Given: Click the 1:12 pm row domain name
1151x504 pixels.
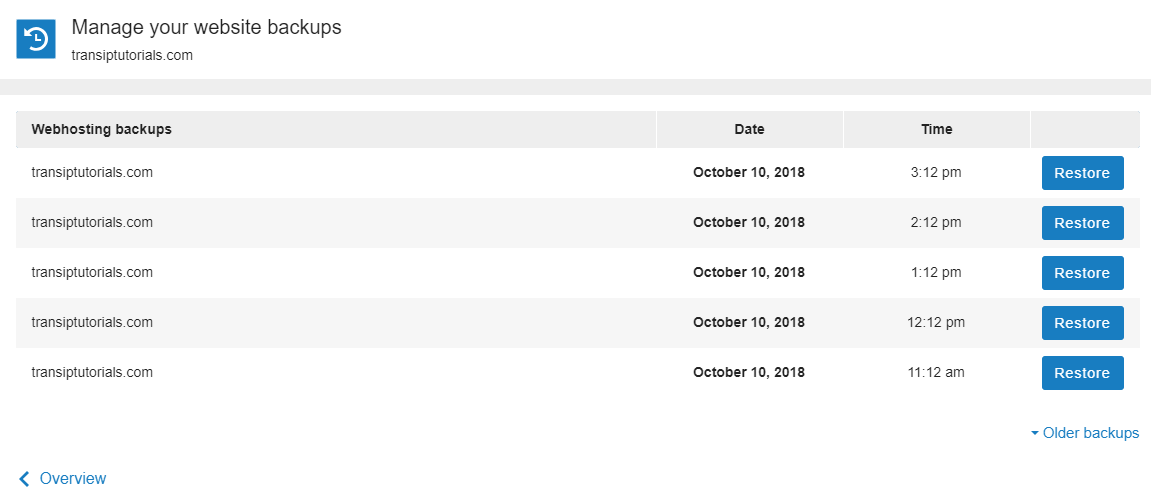Looking at the screenshot, I should coord(92,272).
